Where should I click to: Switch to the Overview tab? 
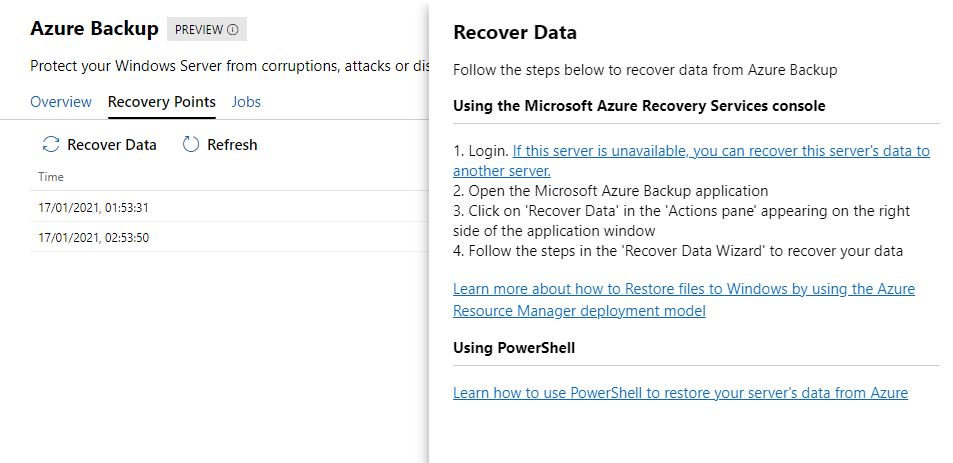point(61,102)
